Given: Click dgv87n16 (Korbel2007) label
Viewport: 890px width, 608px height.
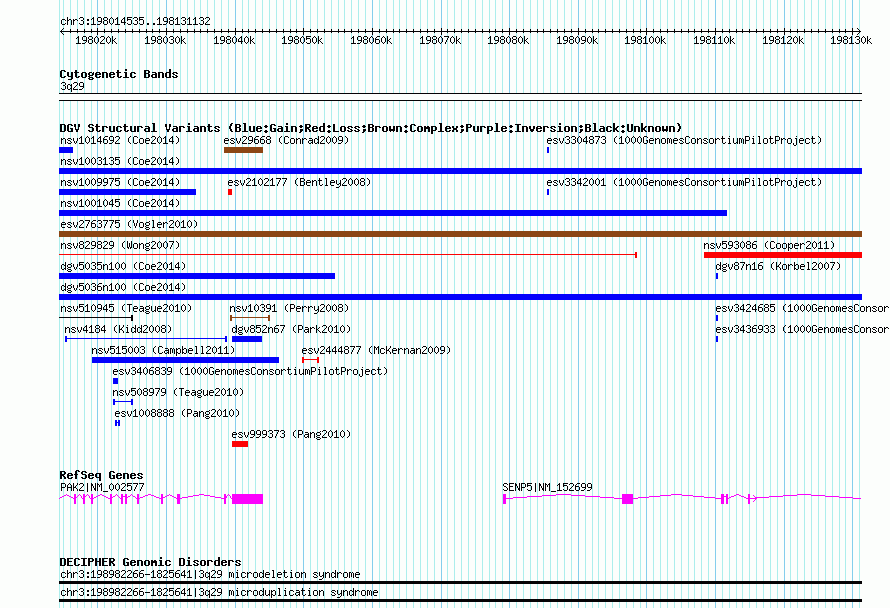Looking at the screenshot, I should coord(778,266).
